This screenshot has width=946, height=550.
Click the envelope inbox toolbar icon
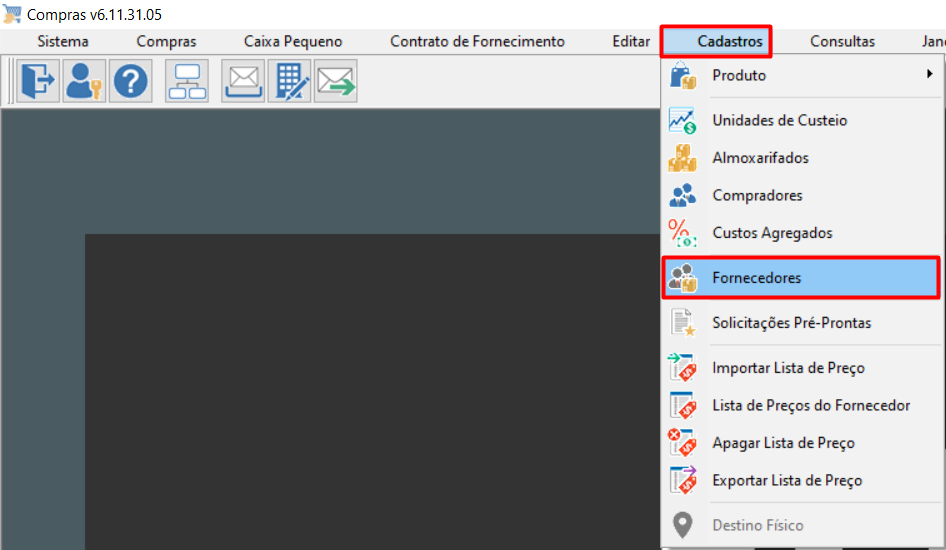click(x=243, y=81)
